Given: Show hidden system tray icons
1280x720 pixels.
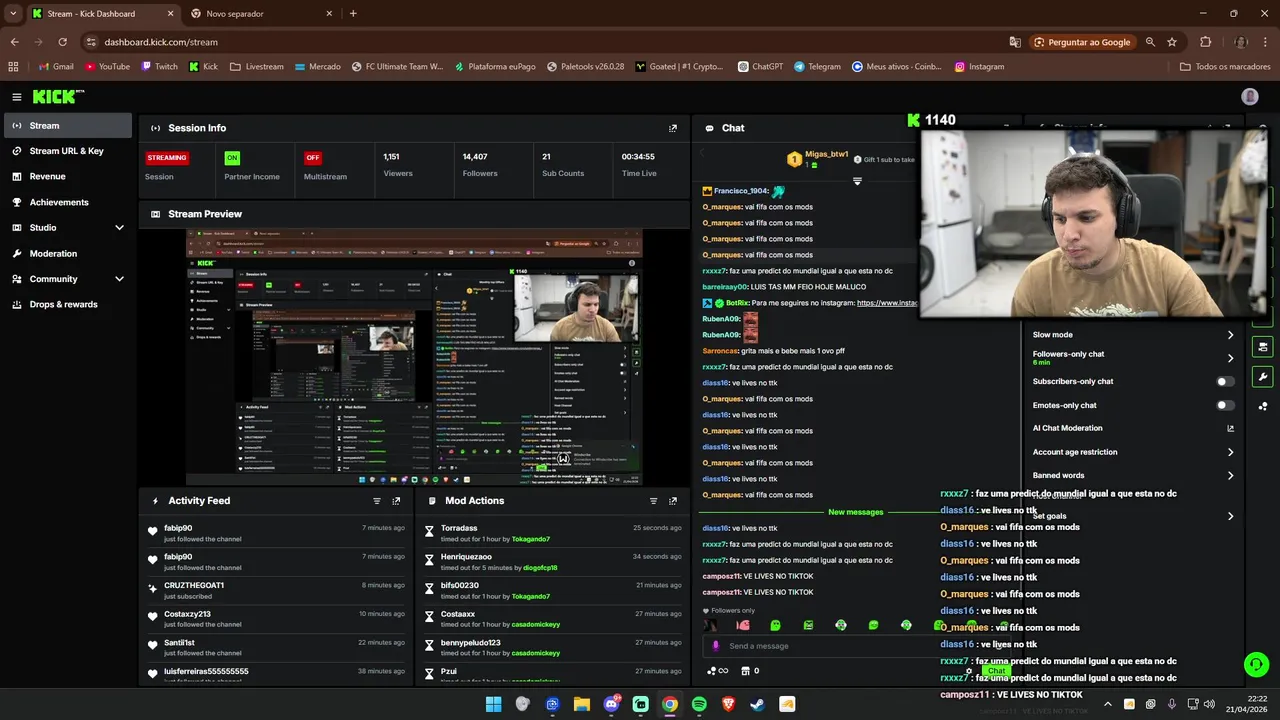Looking at the screenshot, I should pos(1107,704).
